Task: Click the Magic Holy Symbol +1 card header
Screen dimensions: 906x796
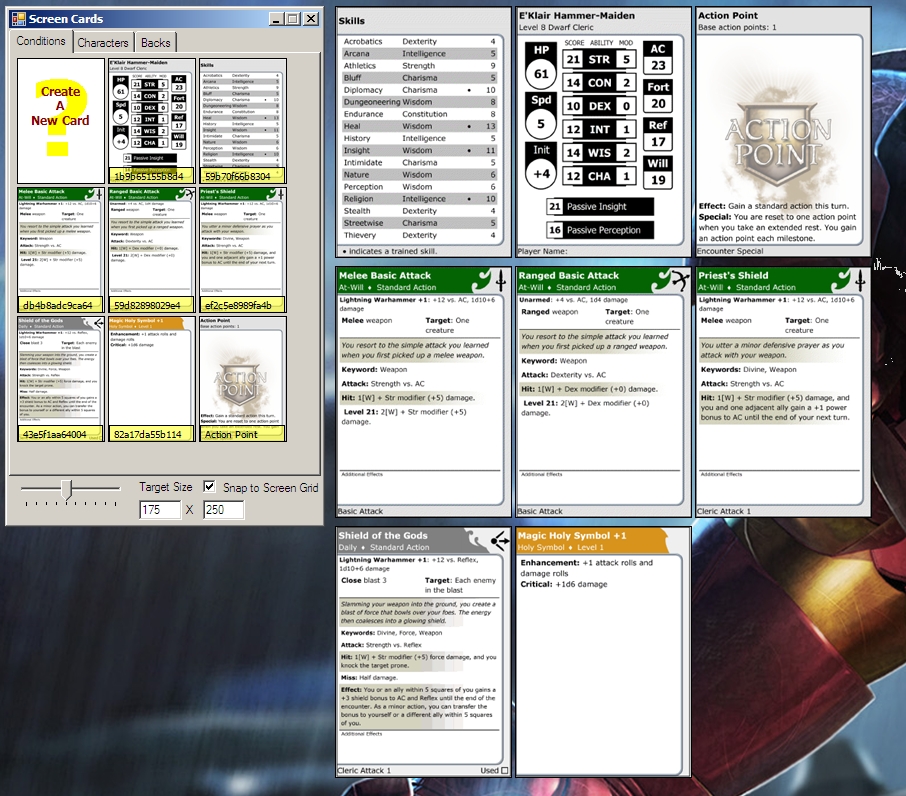Action: 603,541
